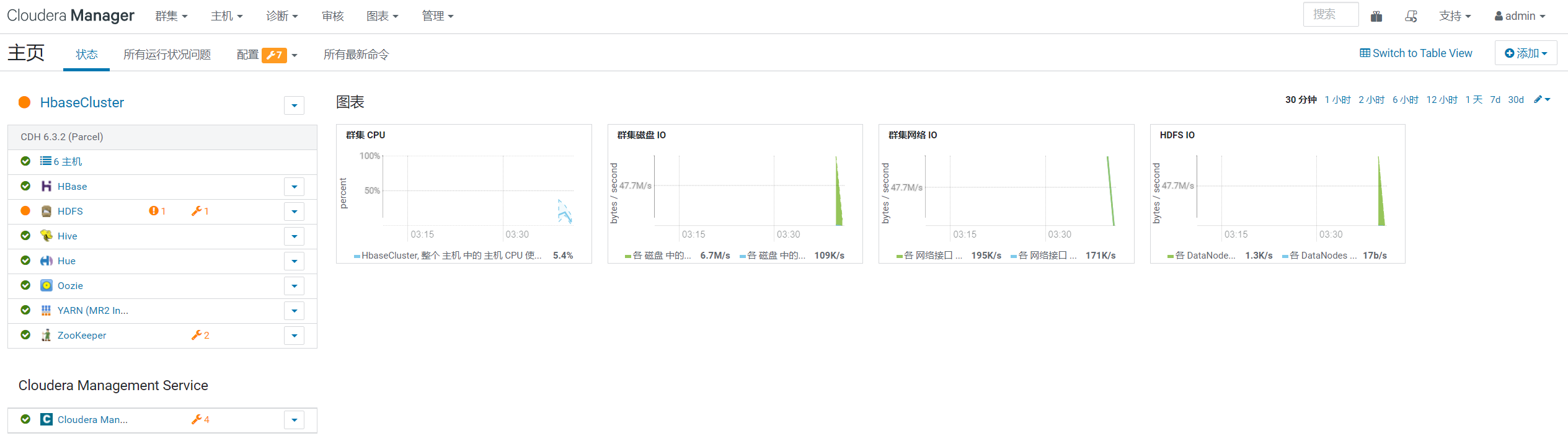The height and width of the screenshot is (441, 1568).
Task: Click the running commands icon
Action: [1411, 16]
